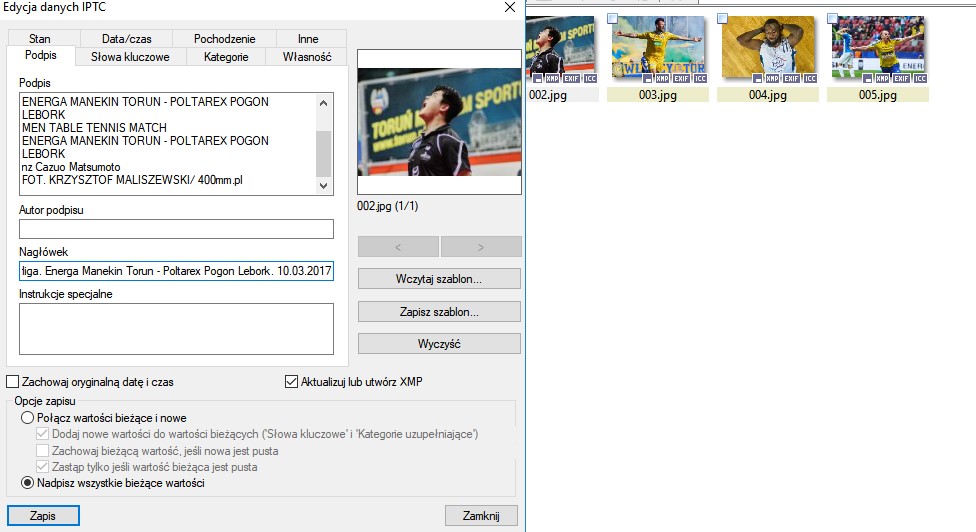Click the Nagłówek input field

tap(176, 271)
